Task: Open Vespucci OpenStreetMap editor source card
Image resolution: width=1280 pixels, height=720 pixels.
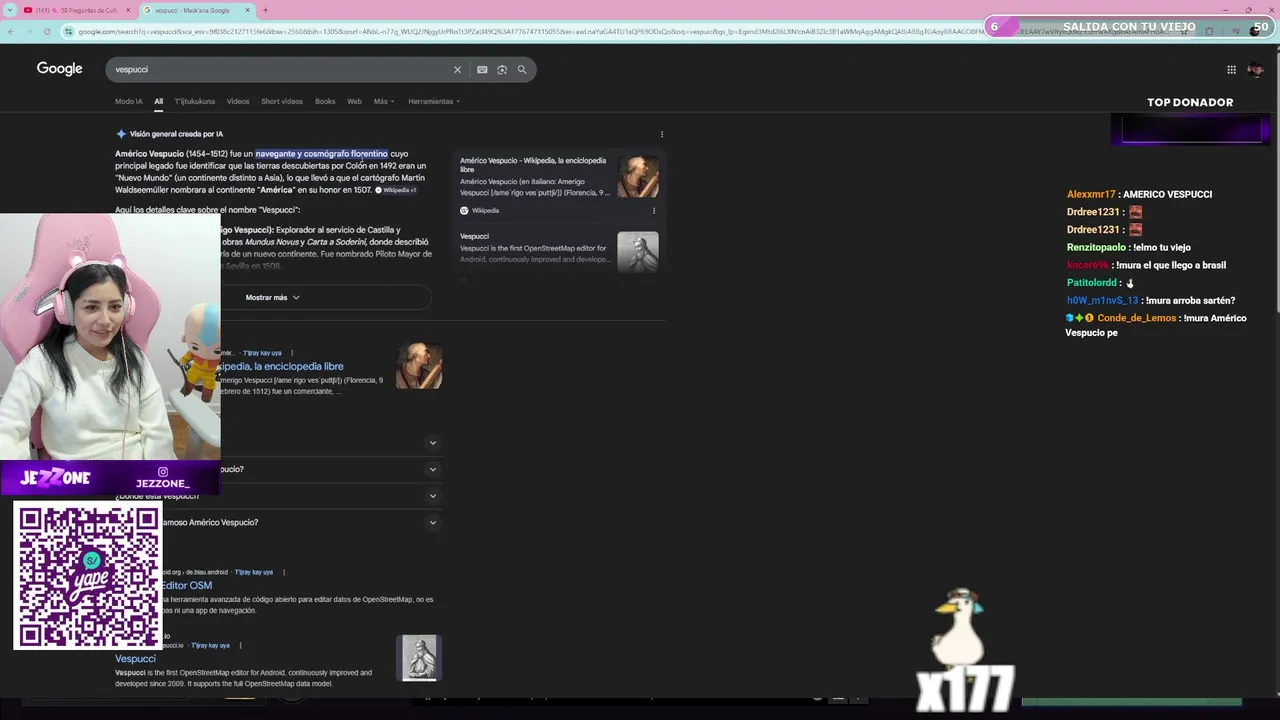Action: click(535, 248)
